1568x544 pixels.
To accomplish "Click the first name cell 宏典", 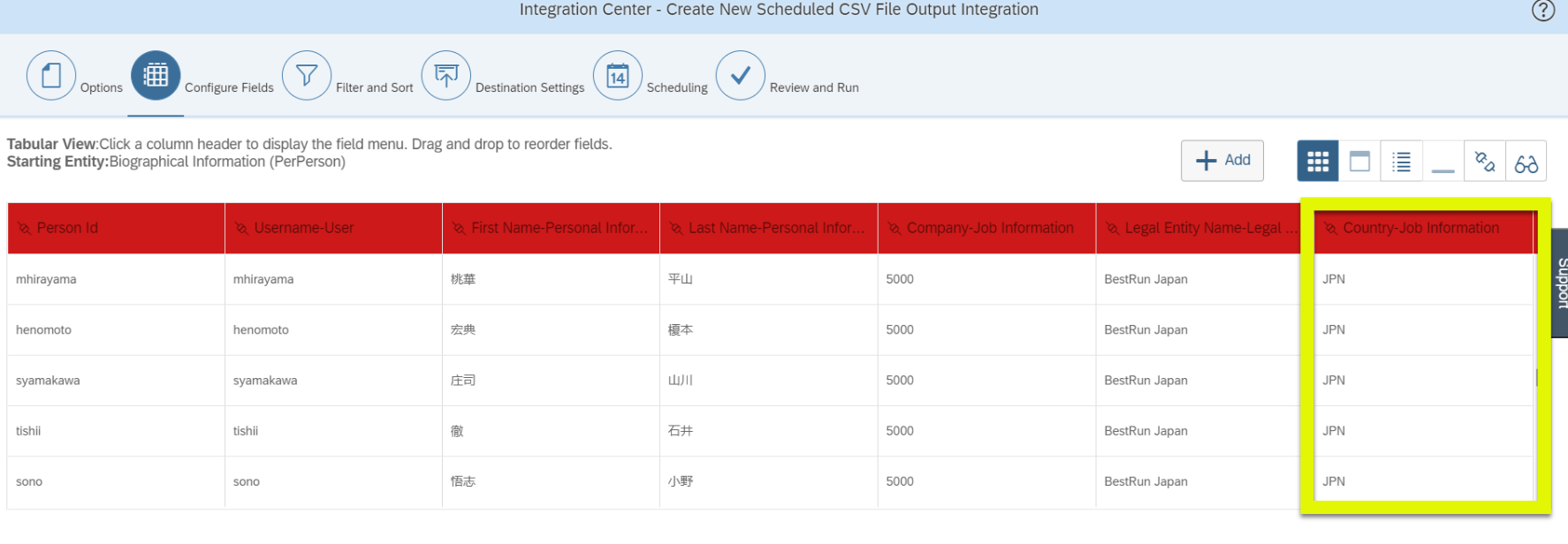I will pos(463,329).
